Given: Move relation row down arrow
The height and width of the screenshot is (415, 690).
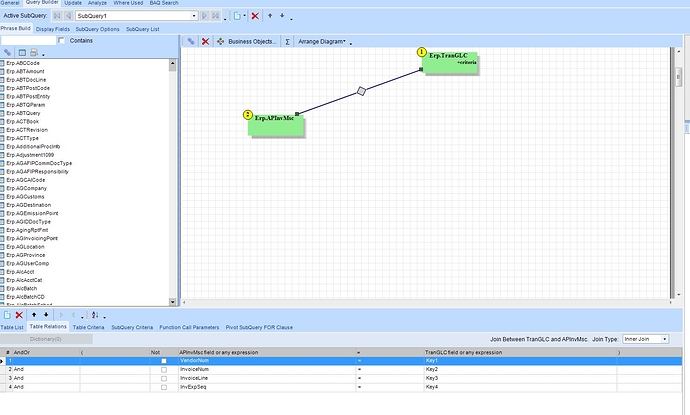Looking at the screenshot, I should click(x=46, y=315).
